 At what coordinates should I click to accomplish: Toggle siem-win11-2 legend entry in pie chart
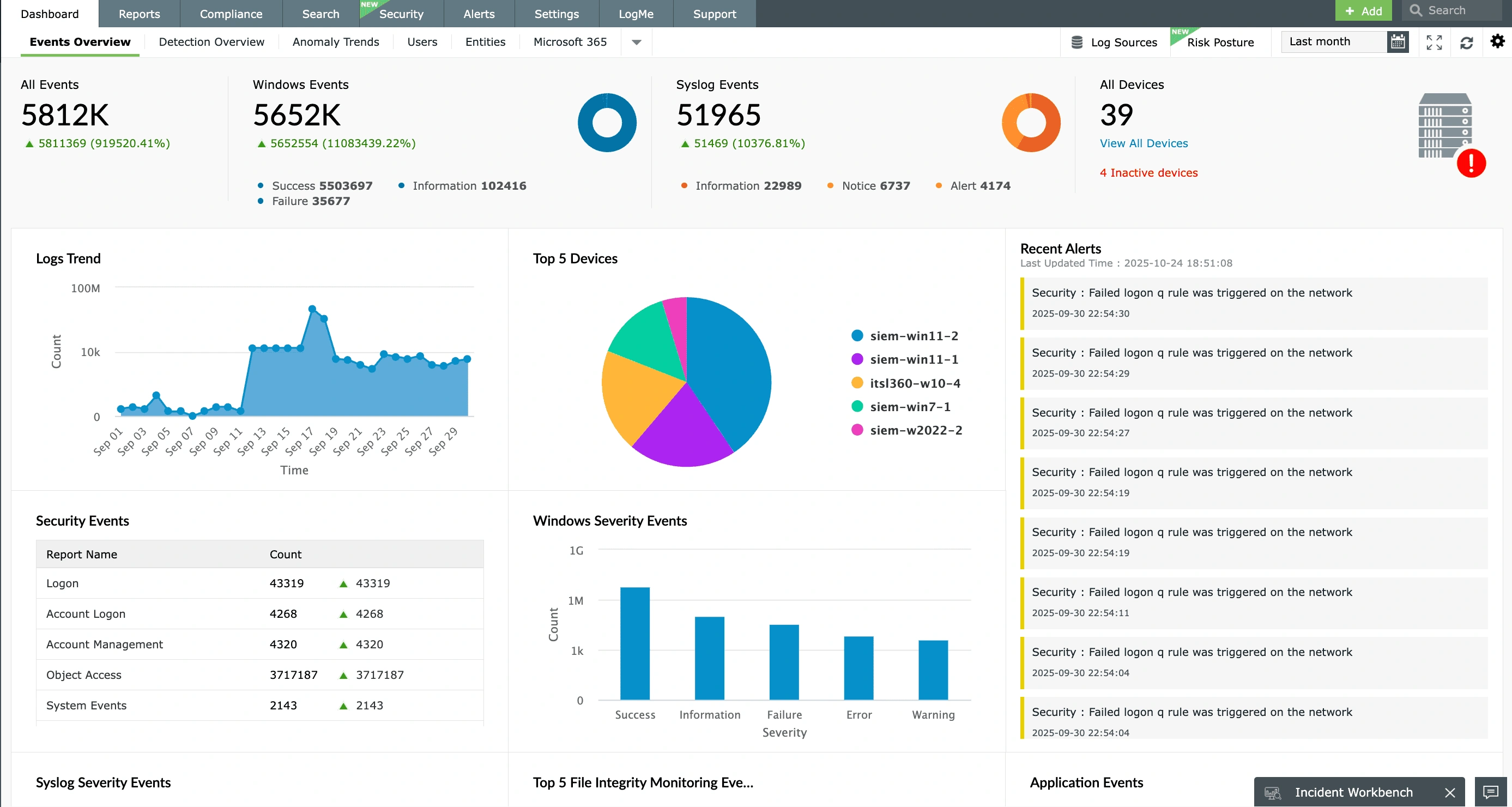(914, 335)
